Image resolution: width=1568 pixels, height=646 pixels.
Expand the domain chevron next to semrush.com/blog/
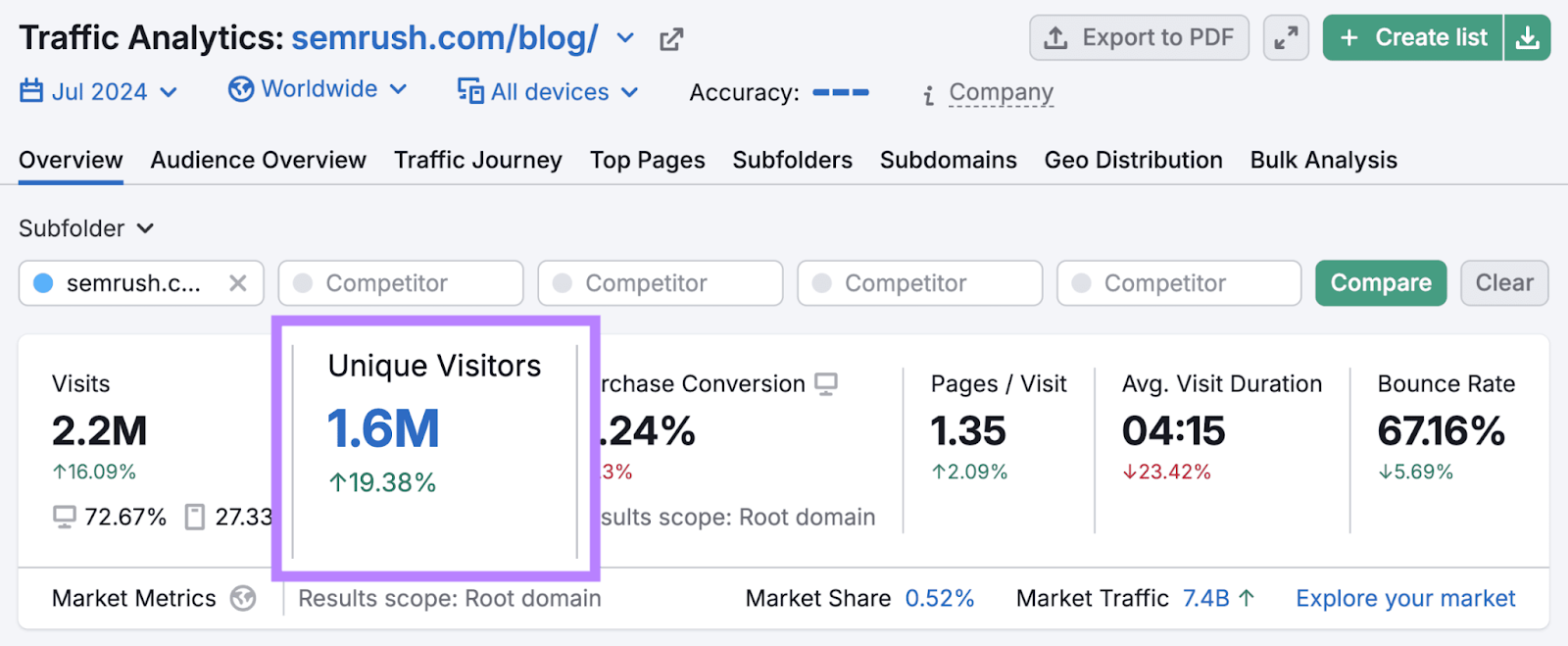(625, 39)
